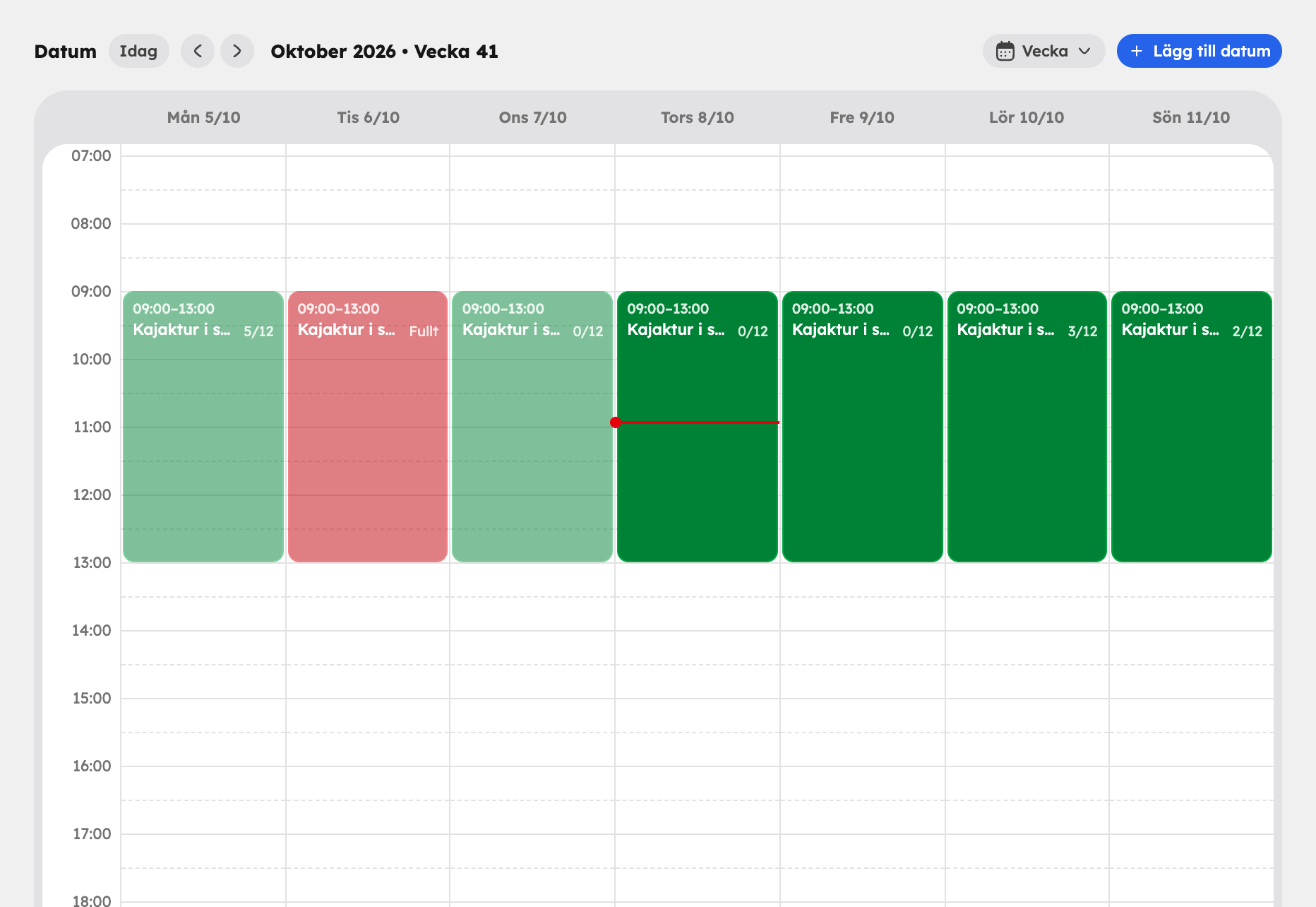Select the Lör 10/10 column header
This screenshot has width=1316, height=907.
(x=1027, y=117)
